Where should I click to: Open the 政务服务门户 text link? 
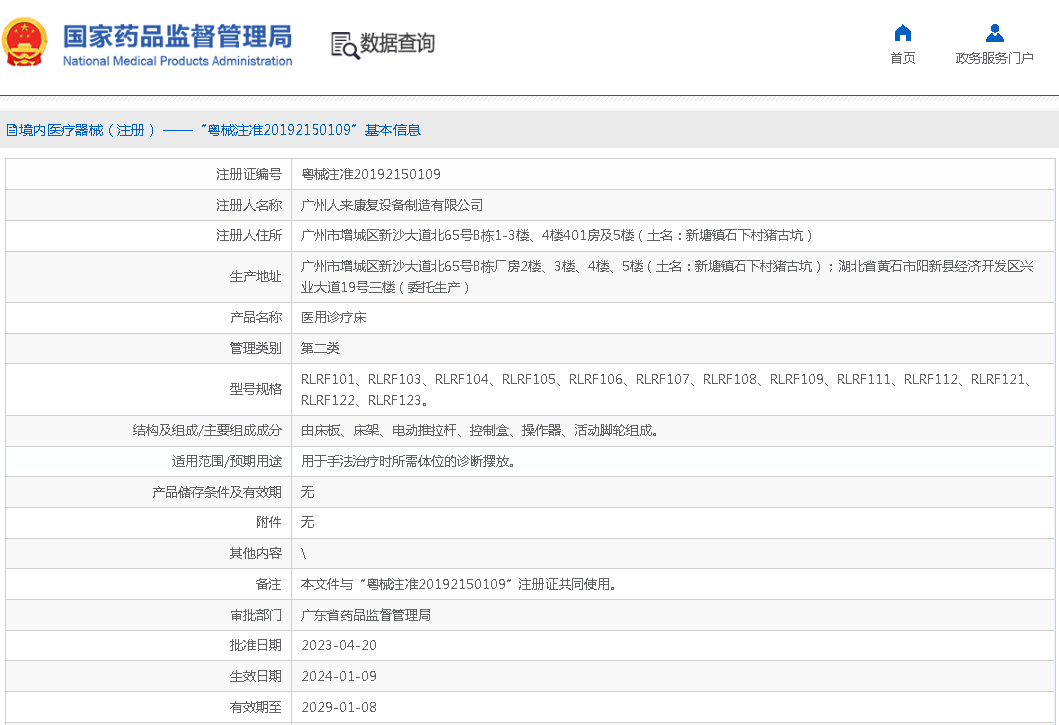tap(994, 58)
